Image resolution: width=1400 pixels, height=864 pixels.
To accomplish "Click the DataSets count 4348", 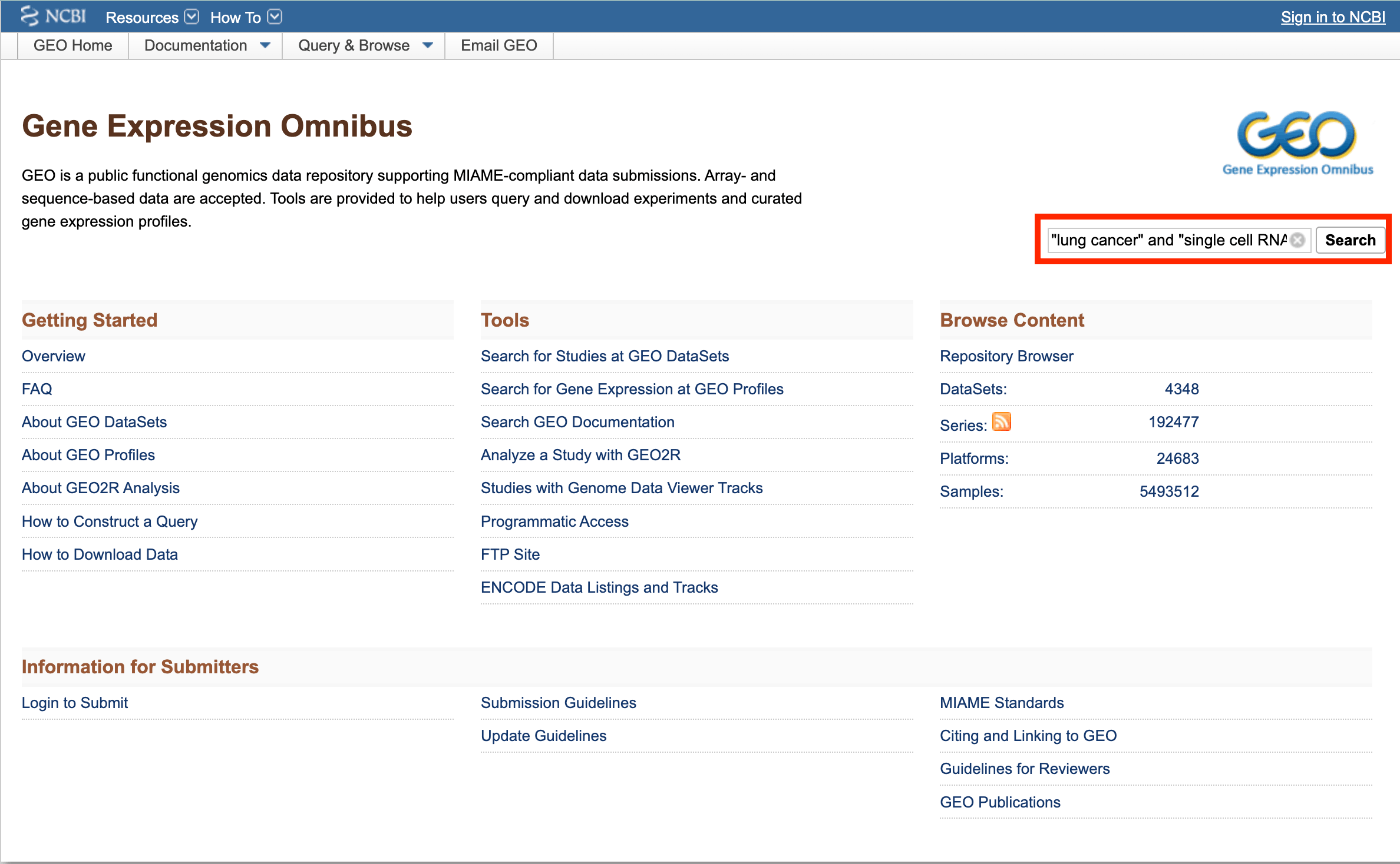I will (x=1182, y=389).
